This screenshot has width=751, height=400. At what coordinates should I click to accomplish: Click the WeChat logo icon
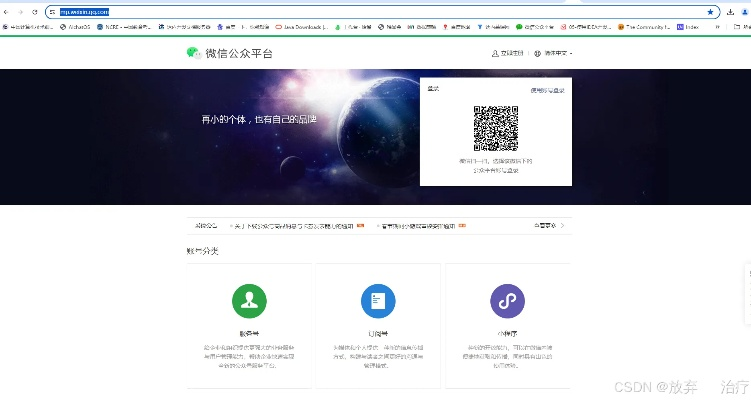point(194,53)
